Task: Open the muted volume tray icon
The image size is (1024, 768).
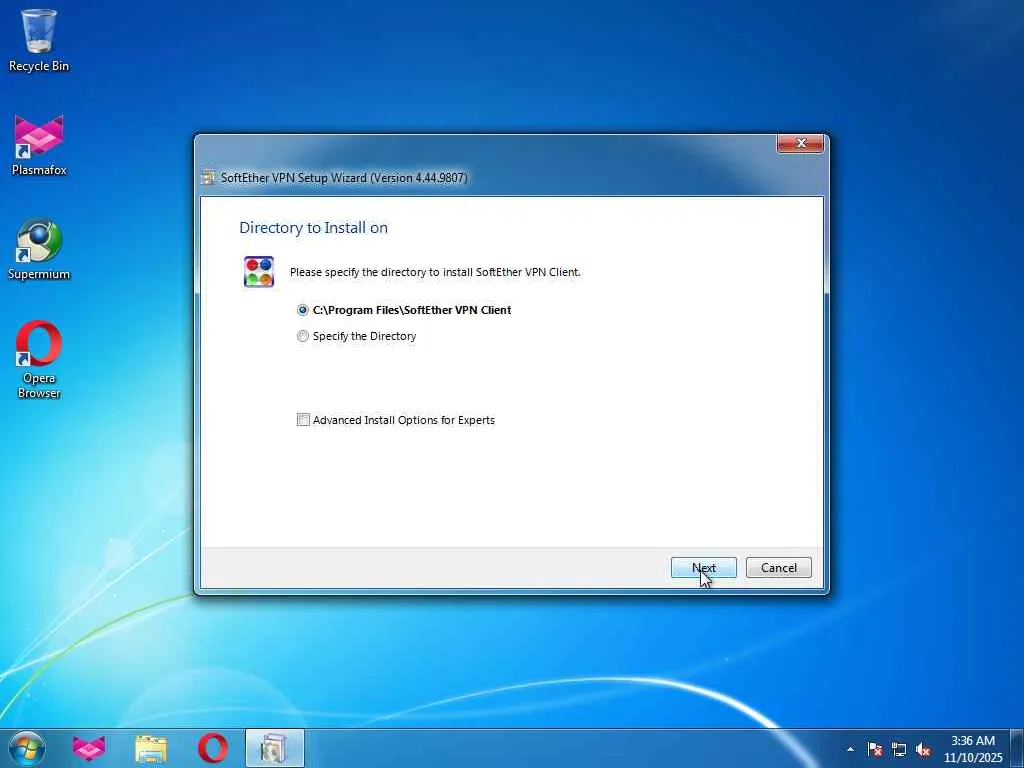Action: coord(923,749)
